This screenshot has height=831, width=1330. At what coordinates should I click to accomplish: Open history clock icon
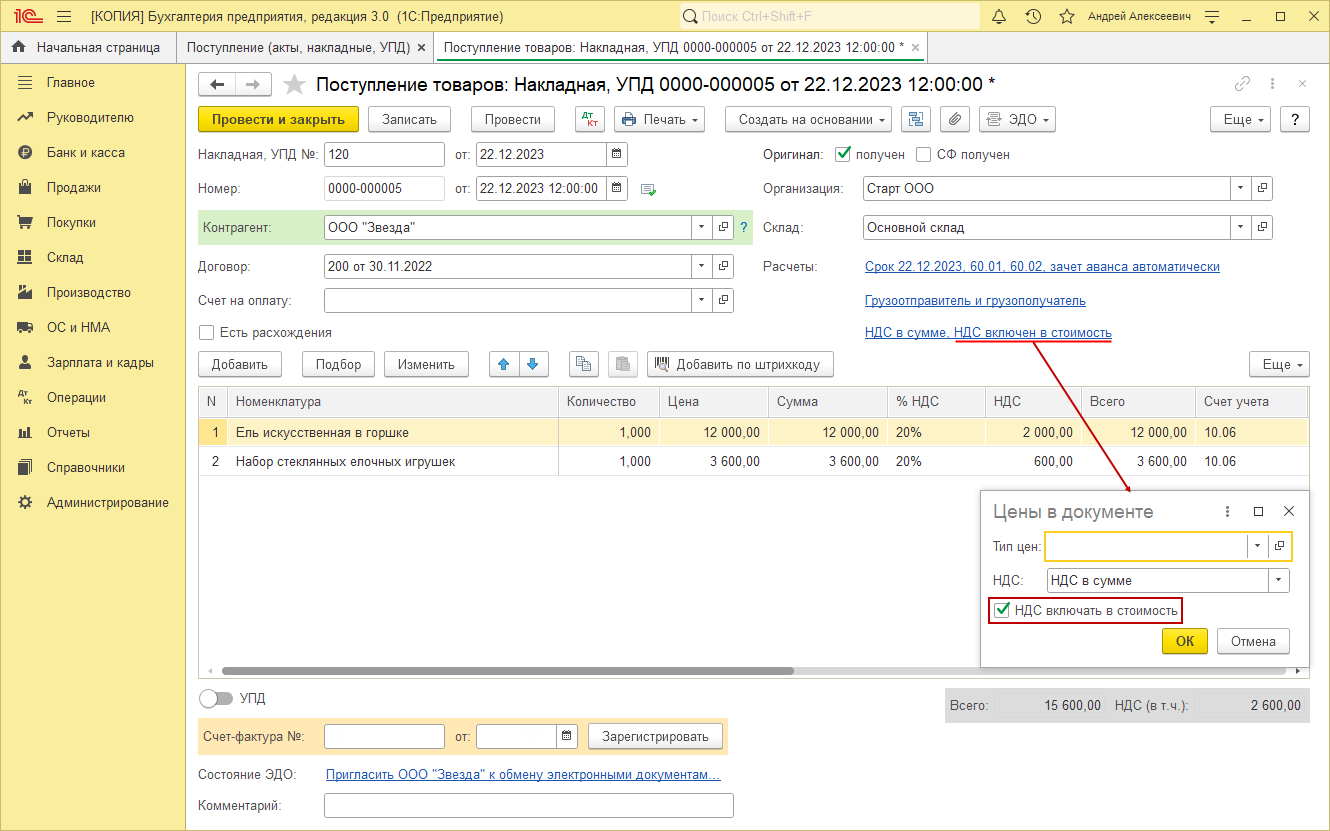point(1033,16)
